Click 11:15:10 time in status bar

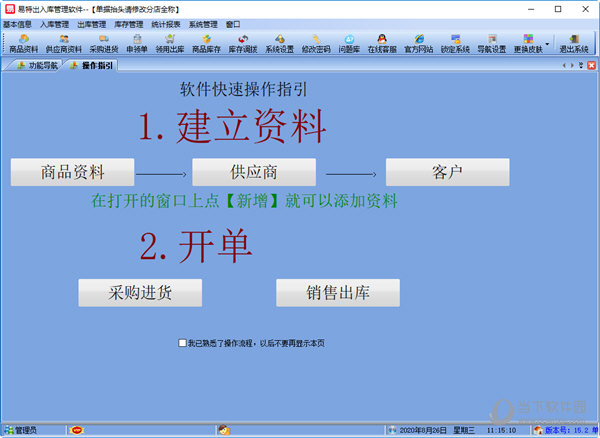click(x=501, y=430)
